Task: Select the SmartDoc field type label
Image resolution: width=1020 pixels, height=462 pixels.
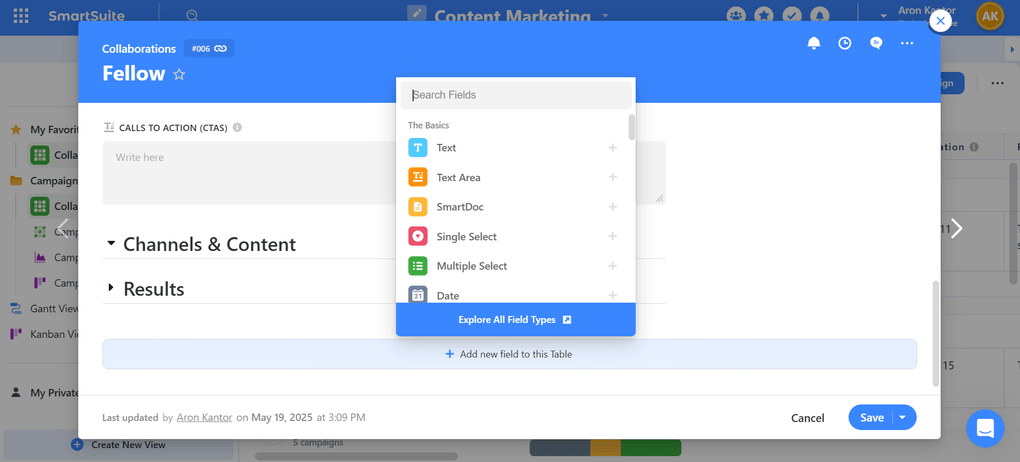Action: pyautogui.click(x=460, y=207)
